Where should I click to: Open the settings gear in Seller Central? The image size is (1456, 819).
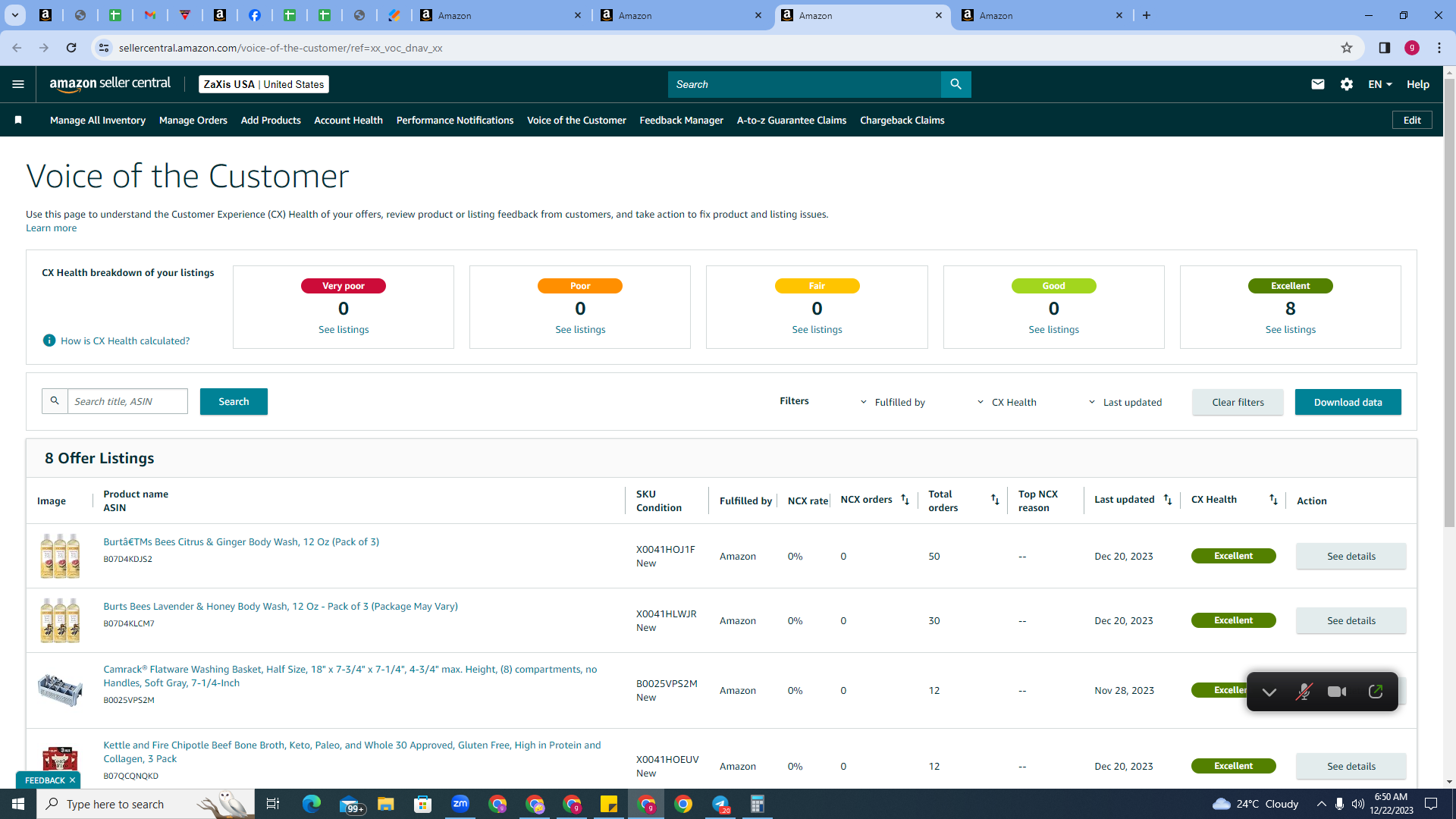[1347, 84]
